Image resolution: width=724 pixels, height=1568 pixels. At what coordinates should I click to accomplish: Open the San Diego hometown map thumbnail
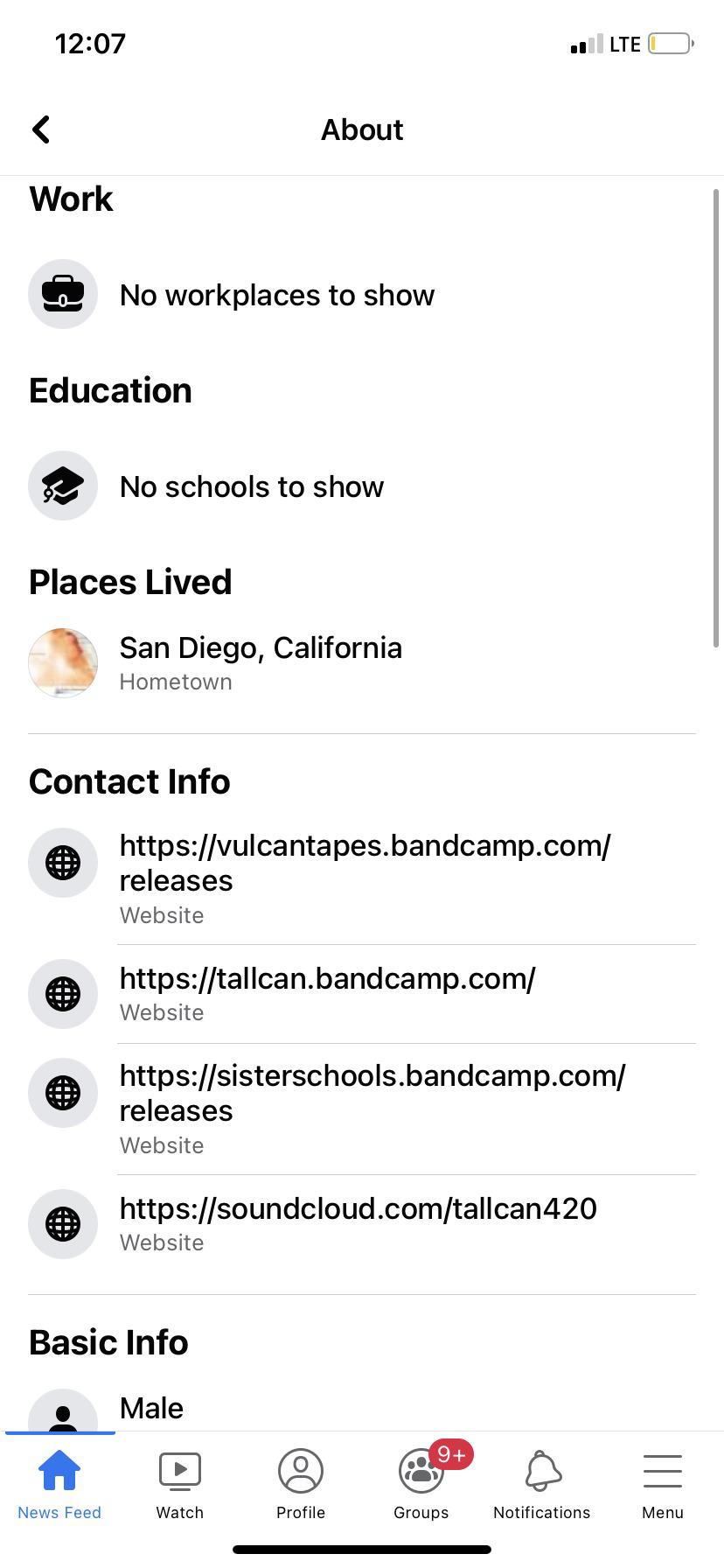tap(63, 662)
